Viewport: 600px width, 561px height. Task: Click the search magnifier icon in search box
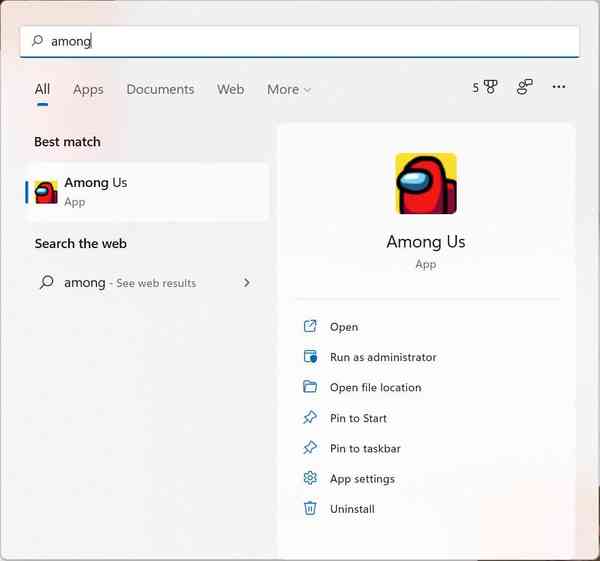point(37,40)
